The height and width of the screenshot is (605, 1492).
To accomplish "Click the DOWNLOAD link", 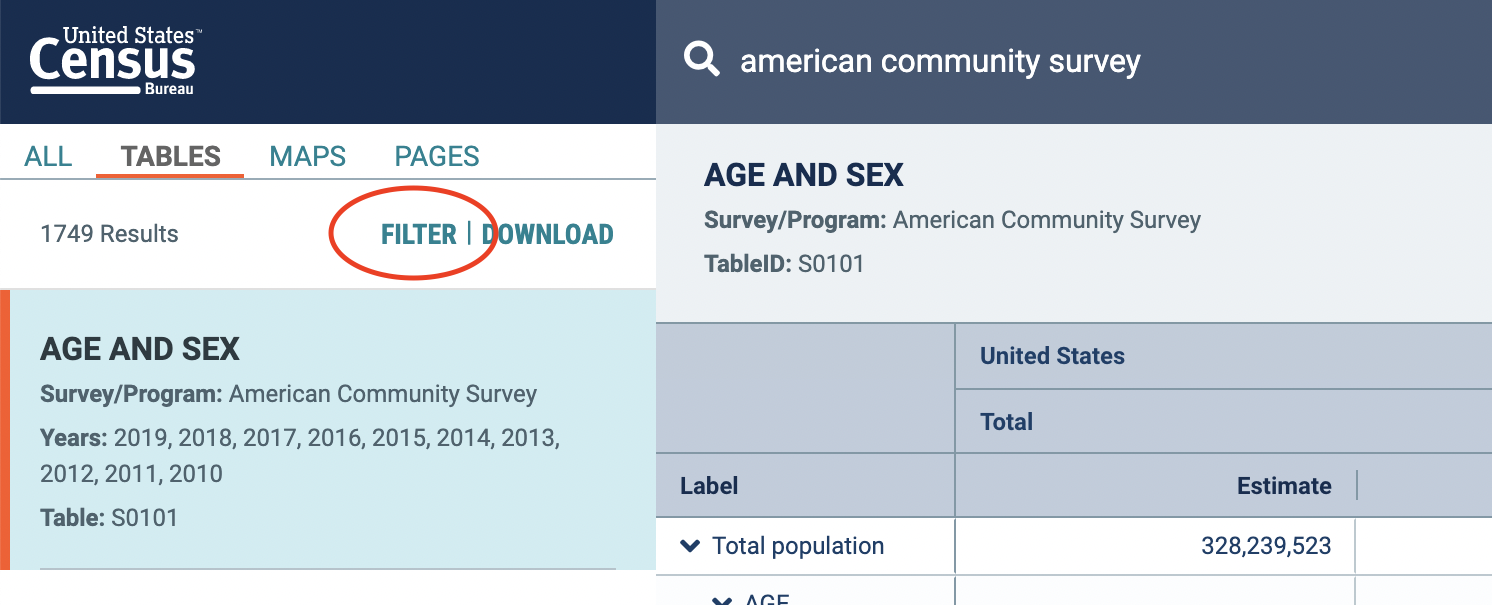I will (548, 234).
